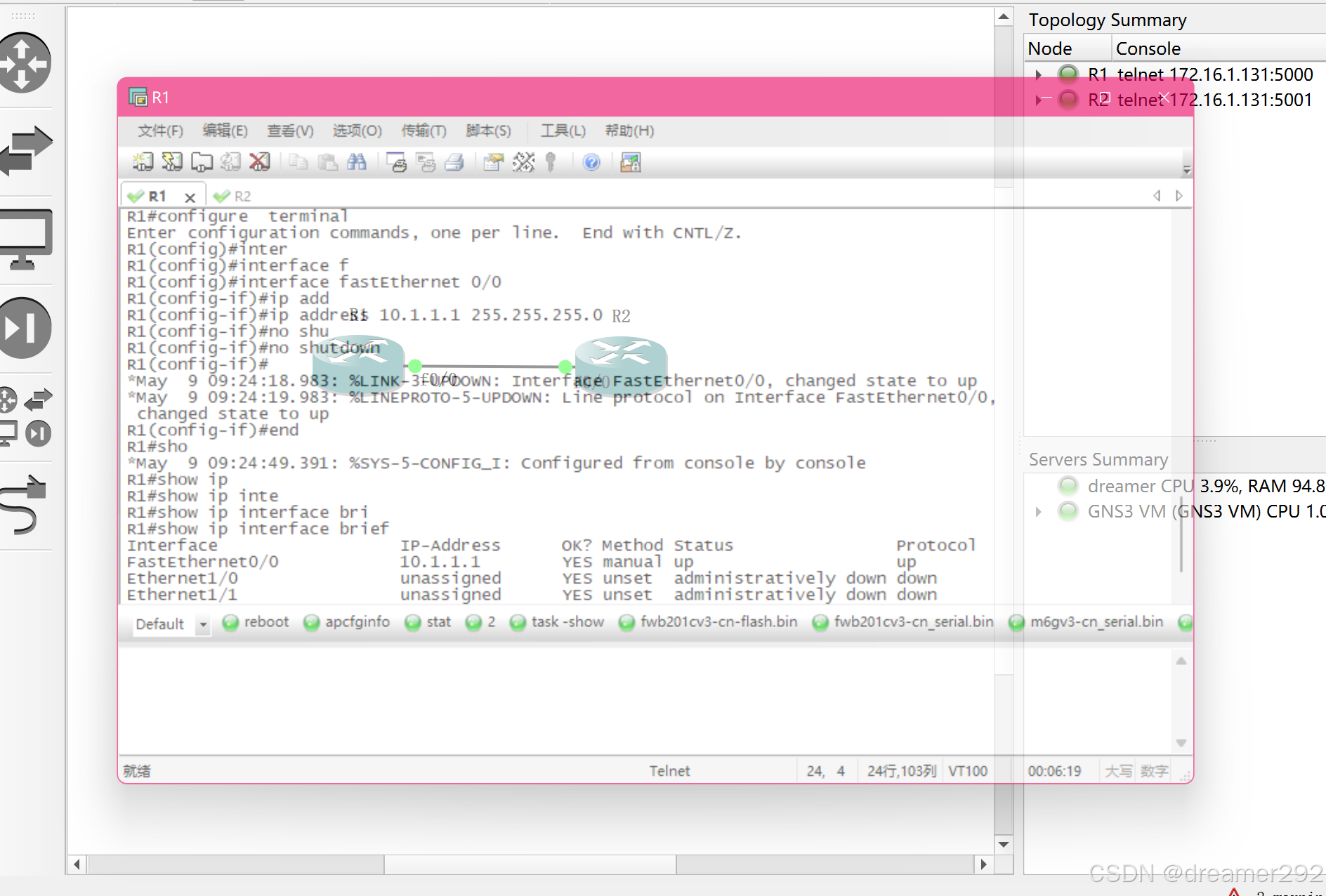Click the button labeled 2

pos(480,622)
